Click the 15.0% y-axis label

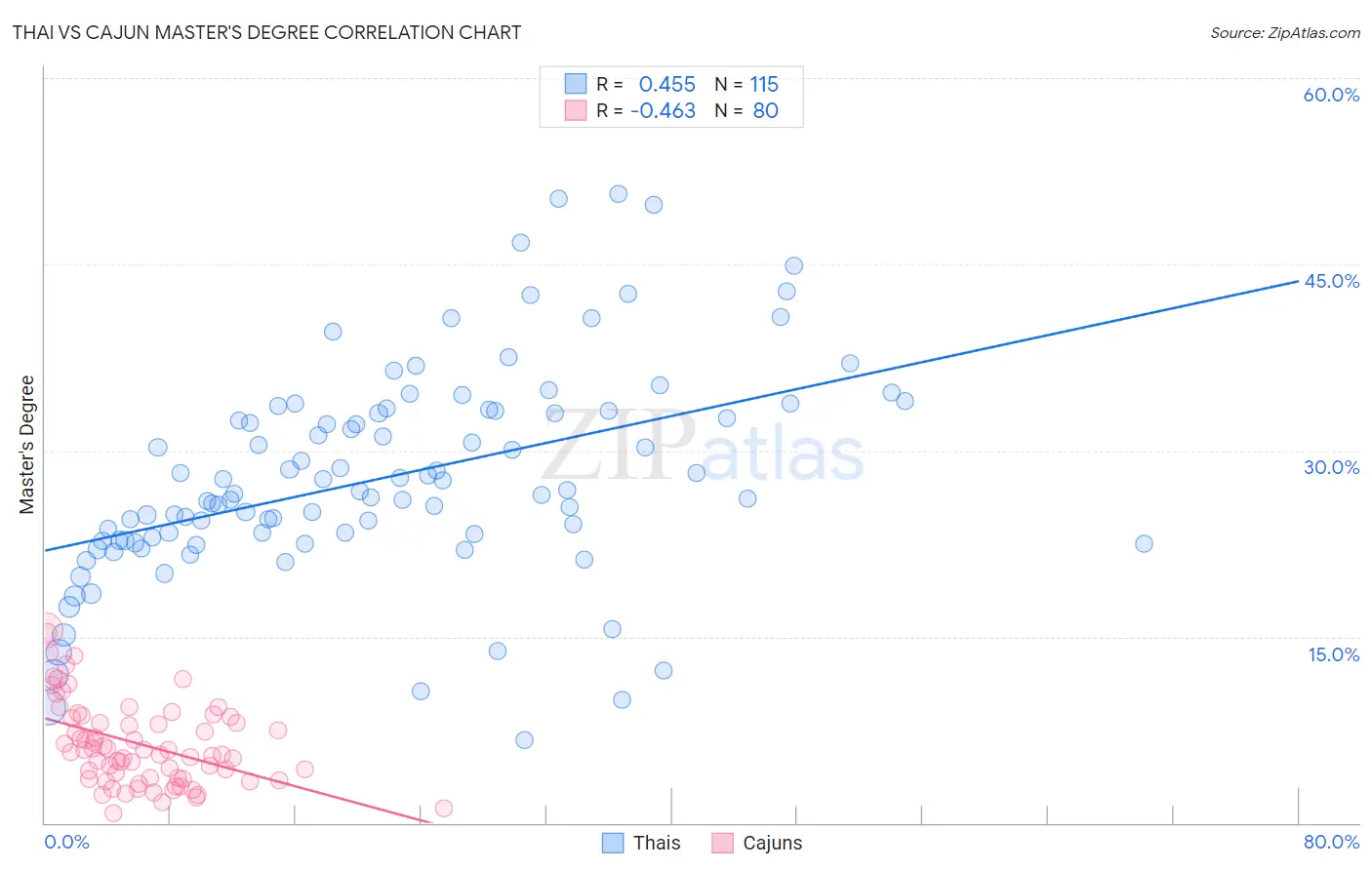pyautogui.click(x=1333, y=654)
